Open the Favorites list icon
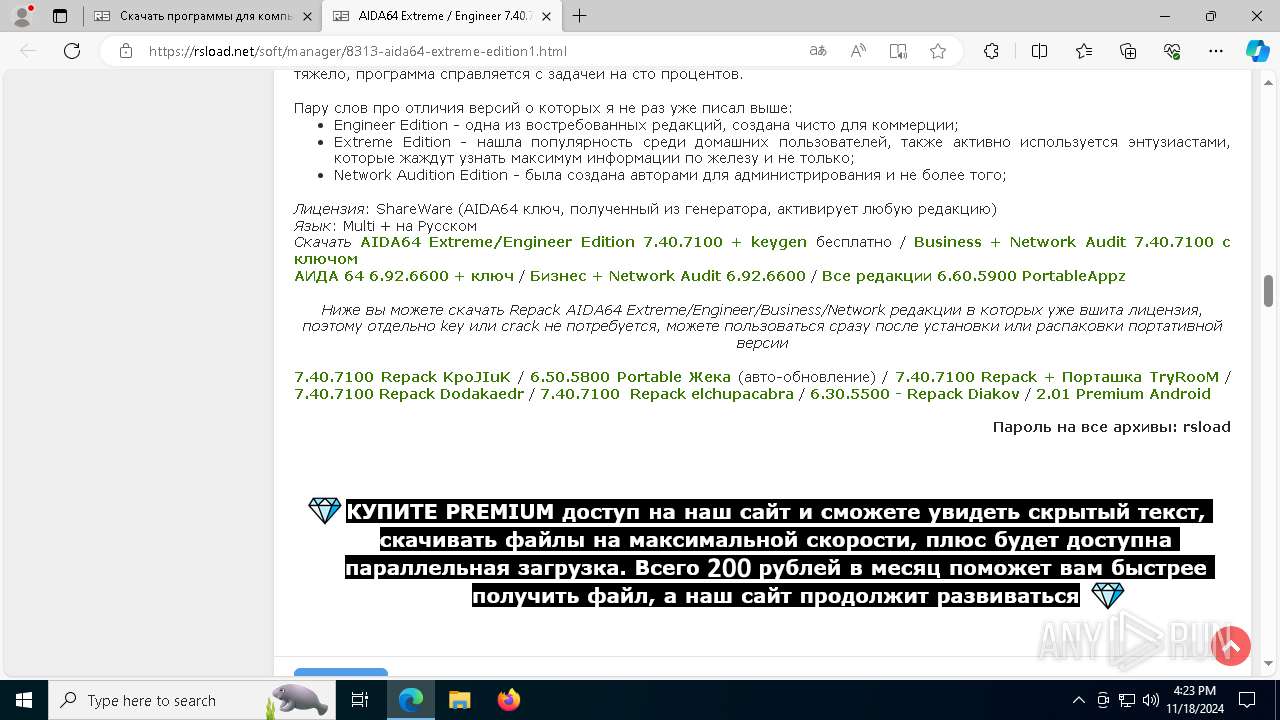The width and height of the screenshot is (1280, 720). tap(1084, 51)
